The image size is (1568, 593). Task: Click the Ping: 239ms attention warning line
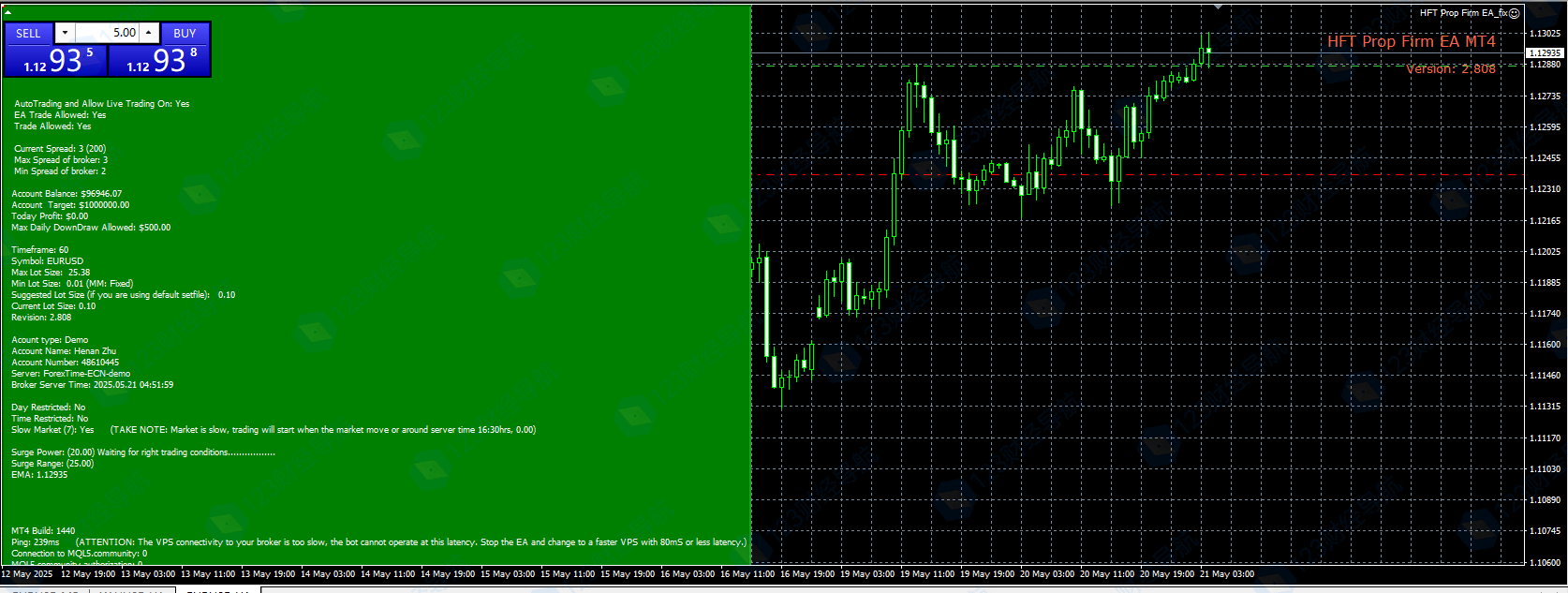(379, 542)
